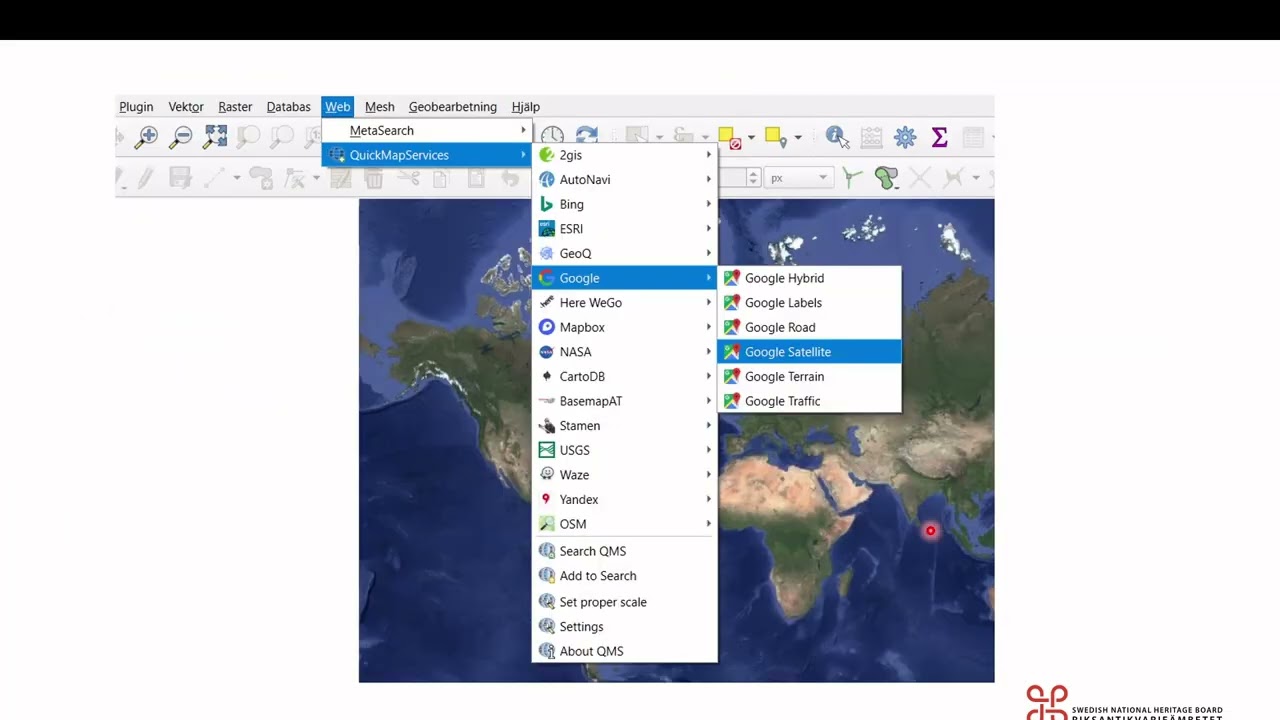The width and height of the screenshot is (1280, 720).
Task: Open QuickMapServices Settings entry
Action: point(624,627)
